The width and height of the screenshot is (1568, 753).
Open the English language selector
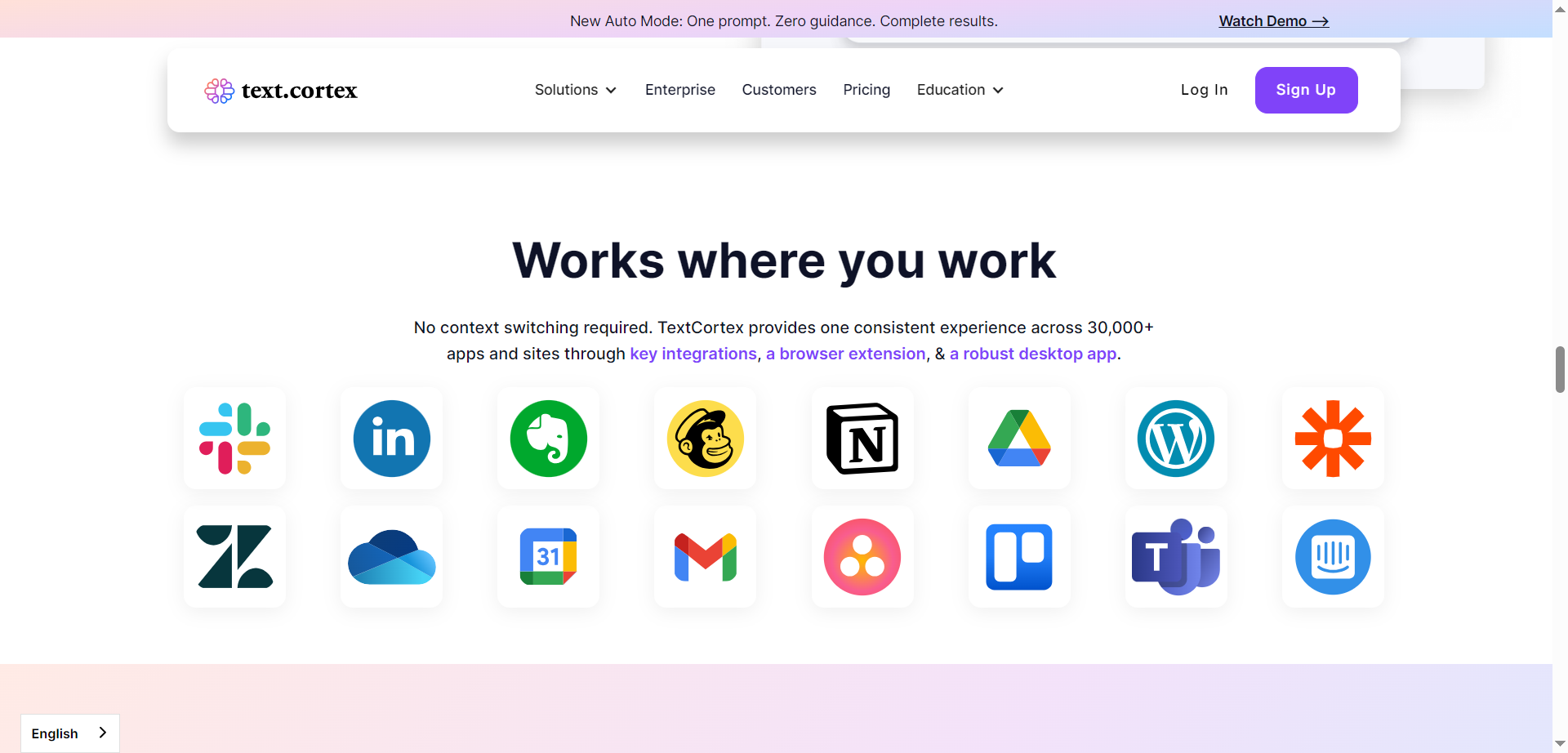[70, 733]
